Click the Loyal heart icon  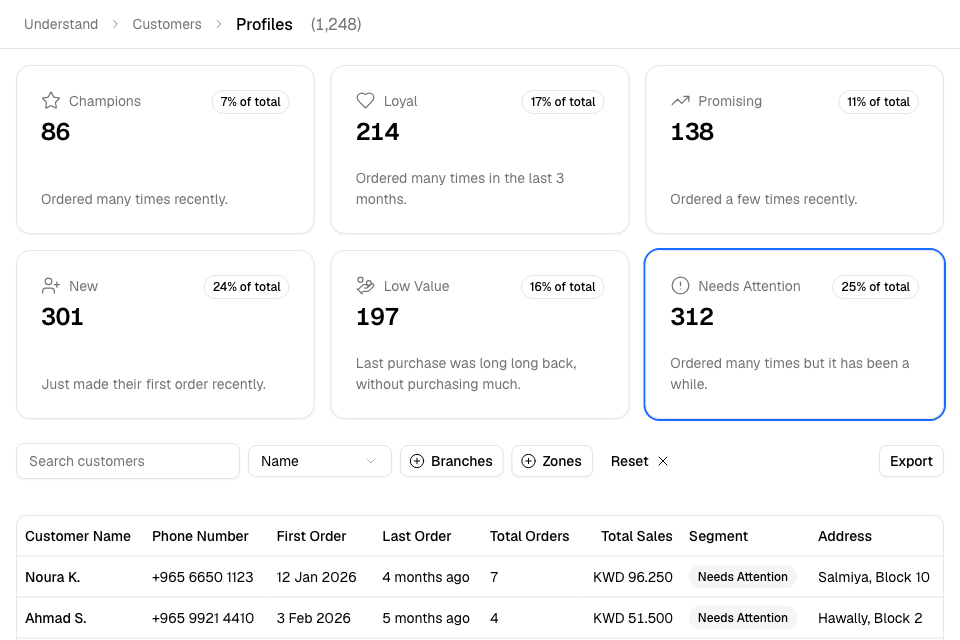tap(366, 100)
